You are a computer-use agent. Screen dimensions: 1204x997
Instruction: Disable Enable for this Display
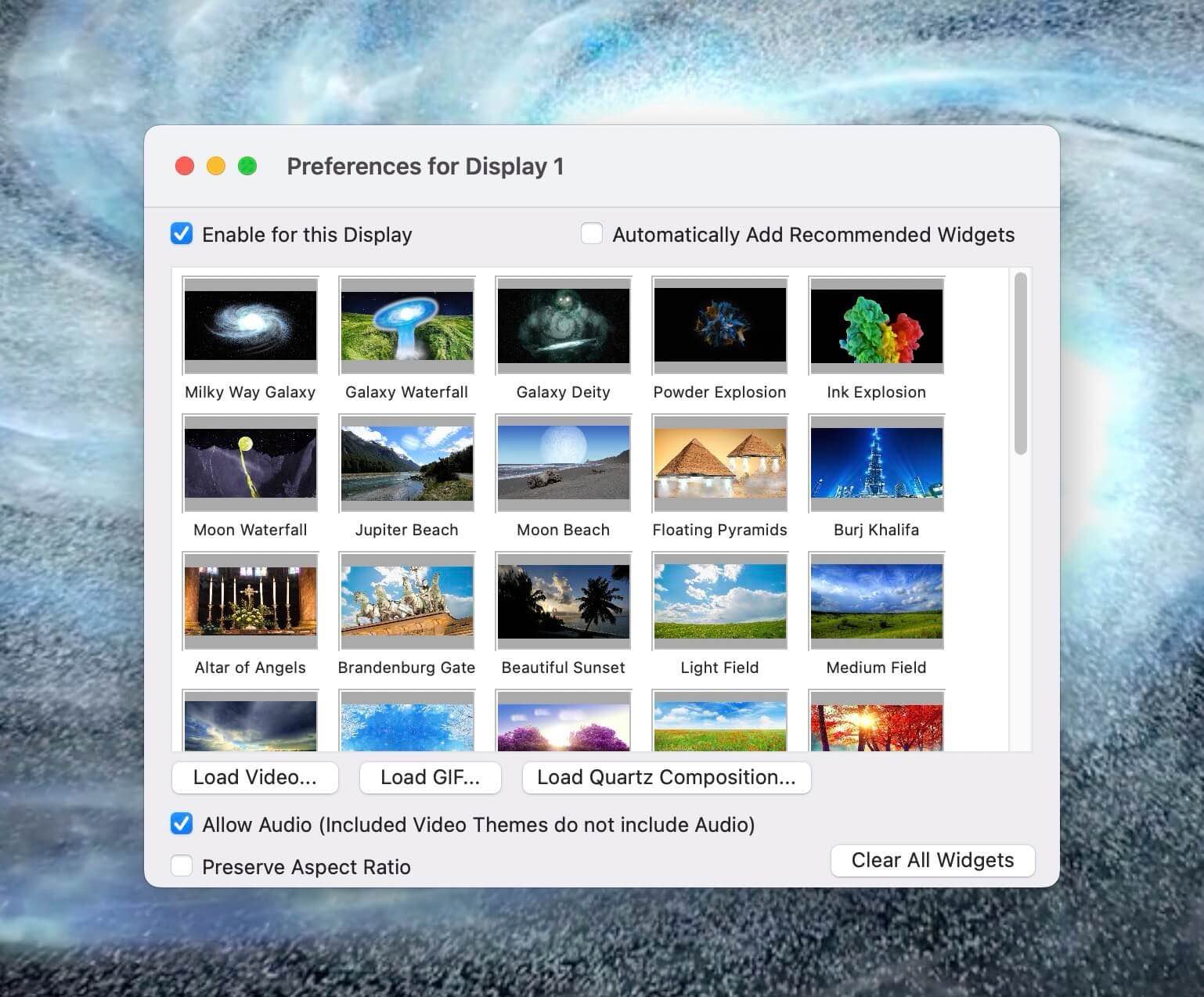coord(181,233)
